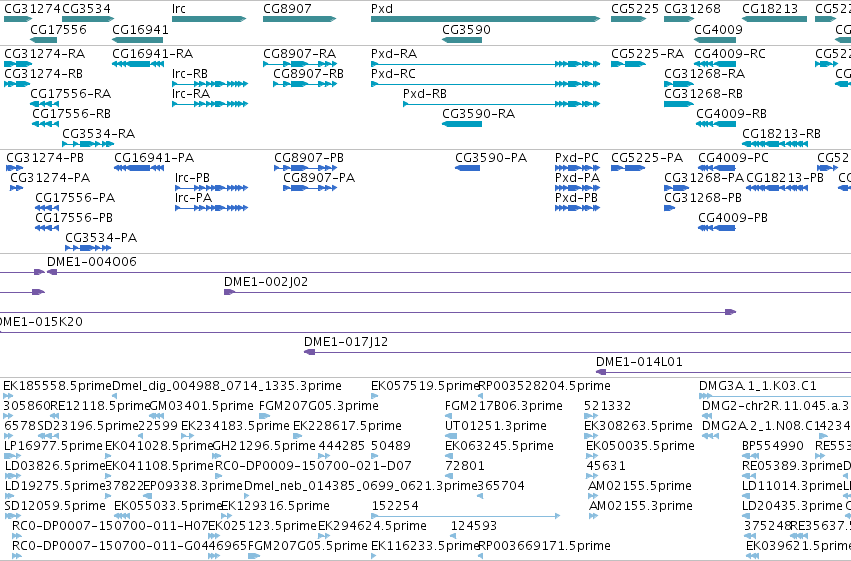
Task: Select protein Irc-PB
Action: point(212,188)
